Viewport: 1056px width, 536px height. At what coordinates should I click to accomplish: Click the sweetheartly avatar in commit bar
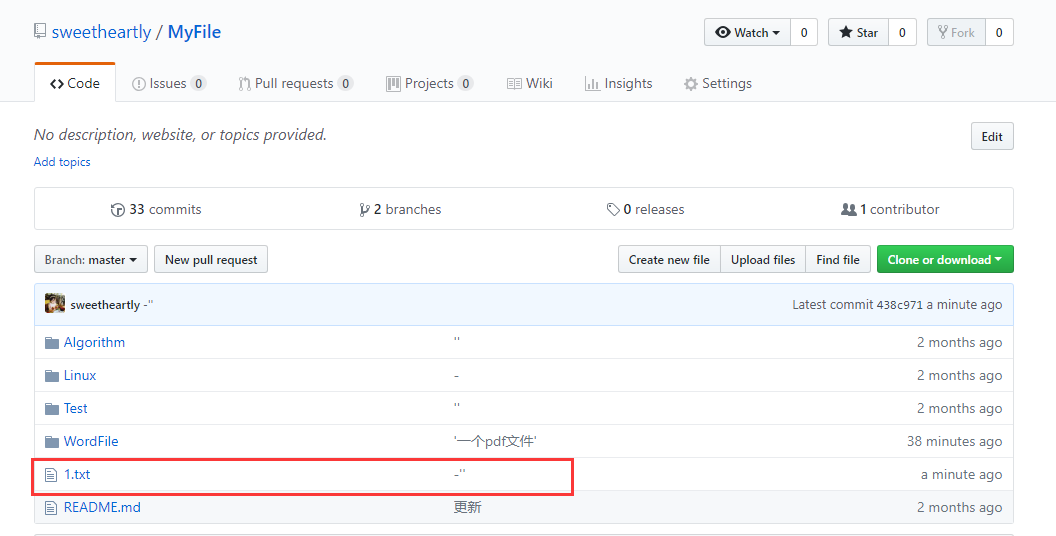(x=55, y=304)
